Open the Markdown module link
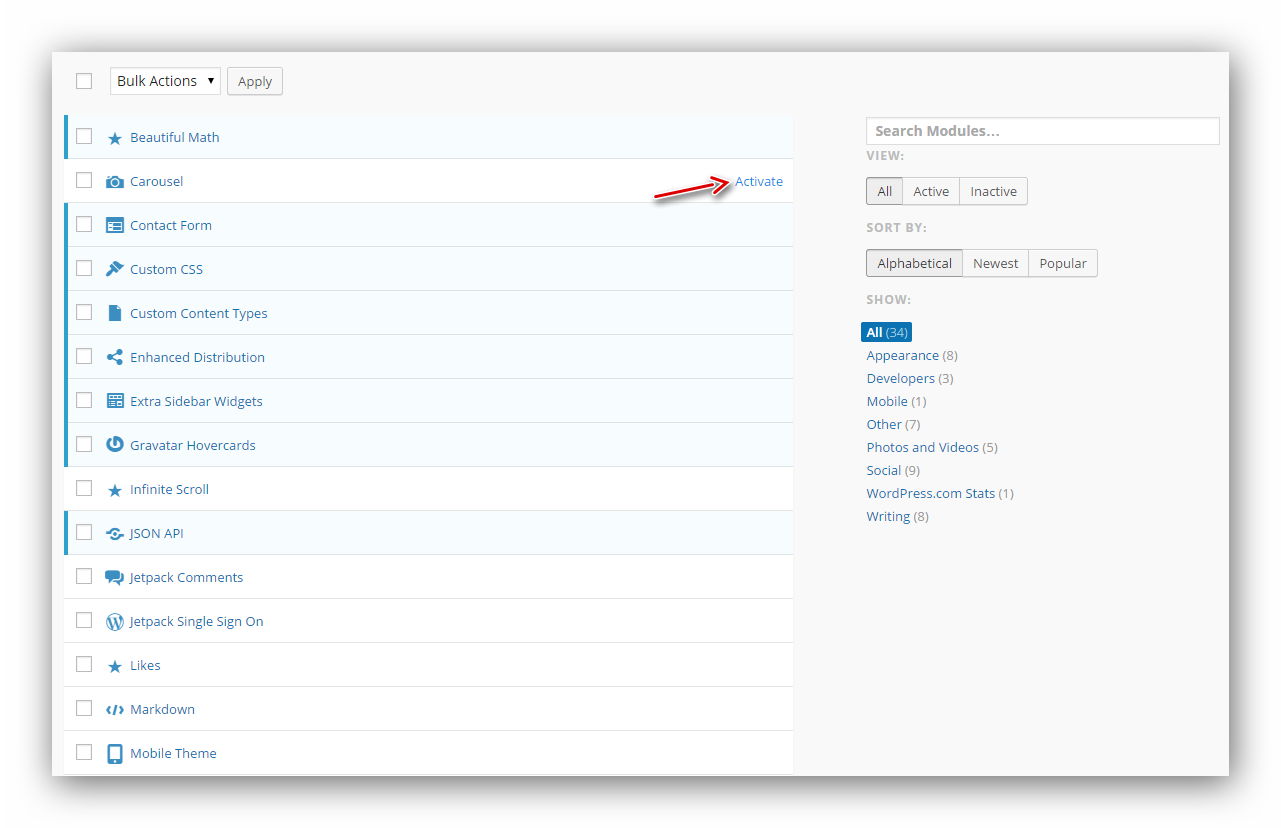1281x828 pixels. pyautogui.click(x=163, y=709)
